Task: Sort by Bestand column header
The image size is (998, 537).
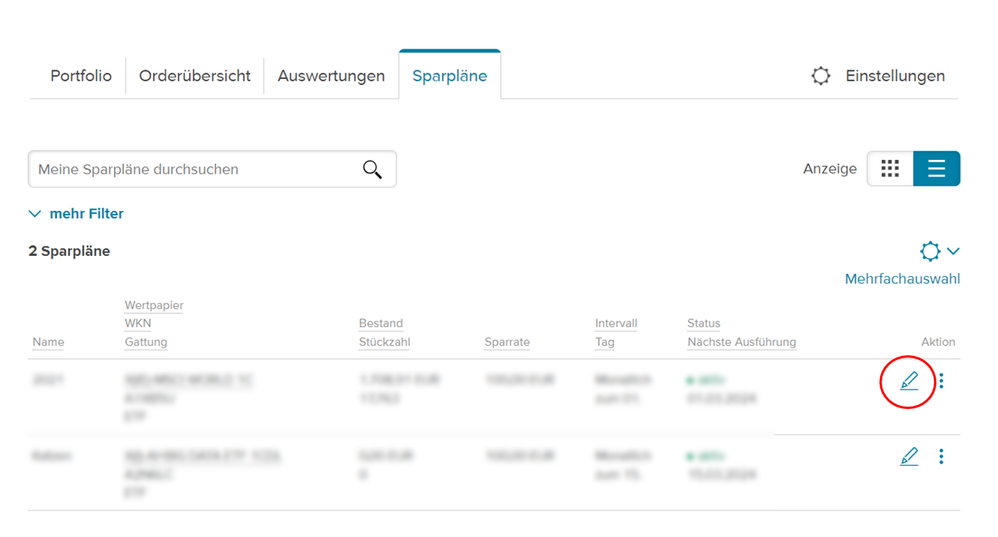Action: (x=381, y=323)
